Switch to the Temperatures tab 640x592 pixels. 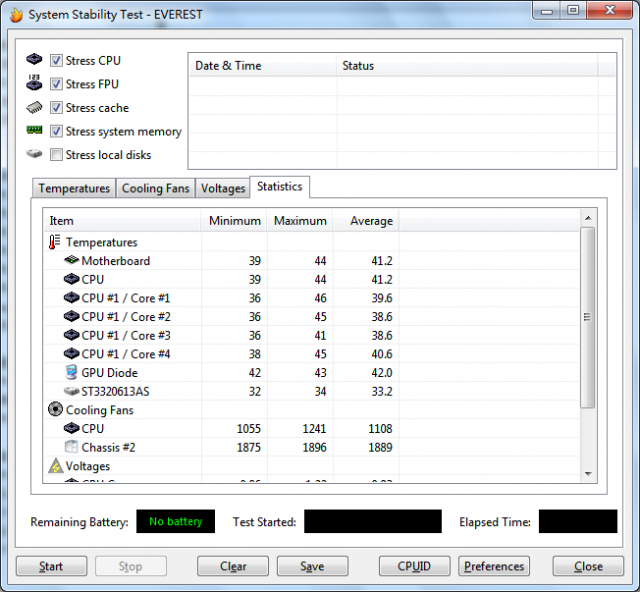74,189
